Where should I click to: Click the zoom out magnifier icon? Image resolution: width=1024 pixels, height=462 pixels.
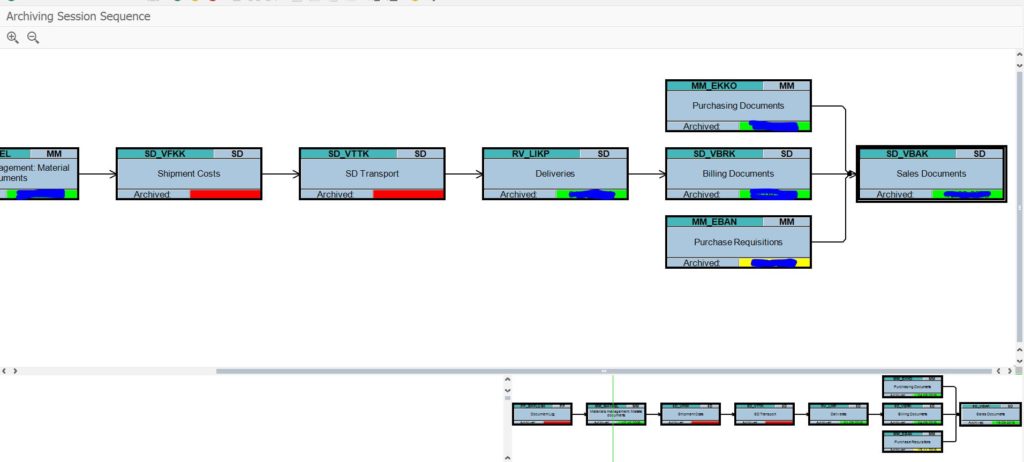tap(33, 38)
